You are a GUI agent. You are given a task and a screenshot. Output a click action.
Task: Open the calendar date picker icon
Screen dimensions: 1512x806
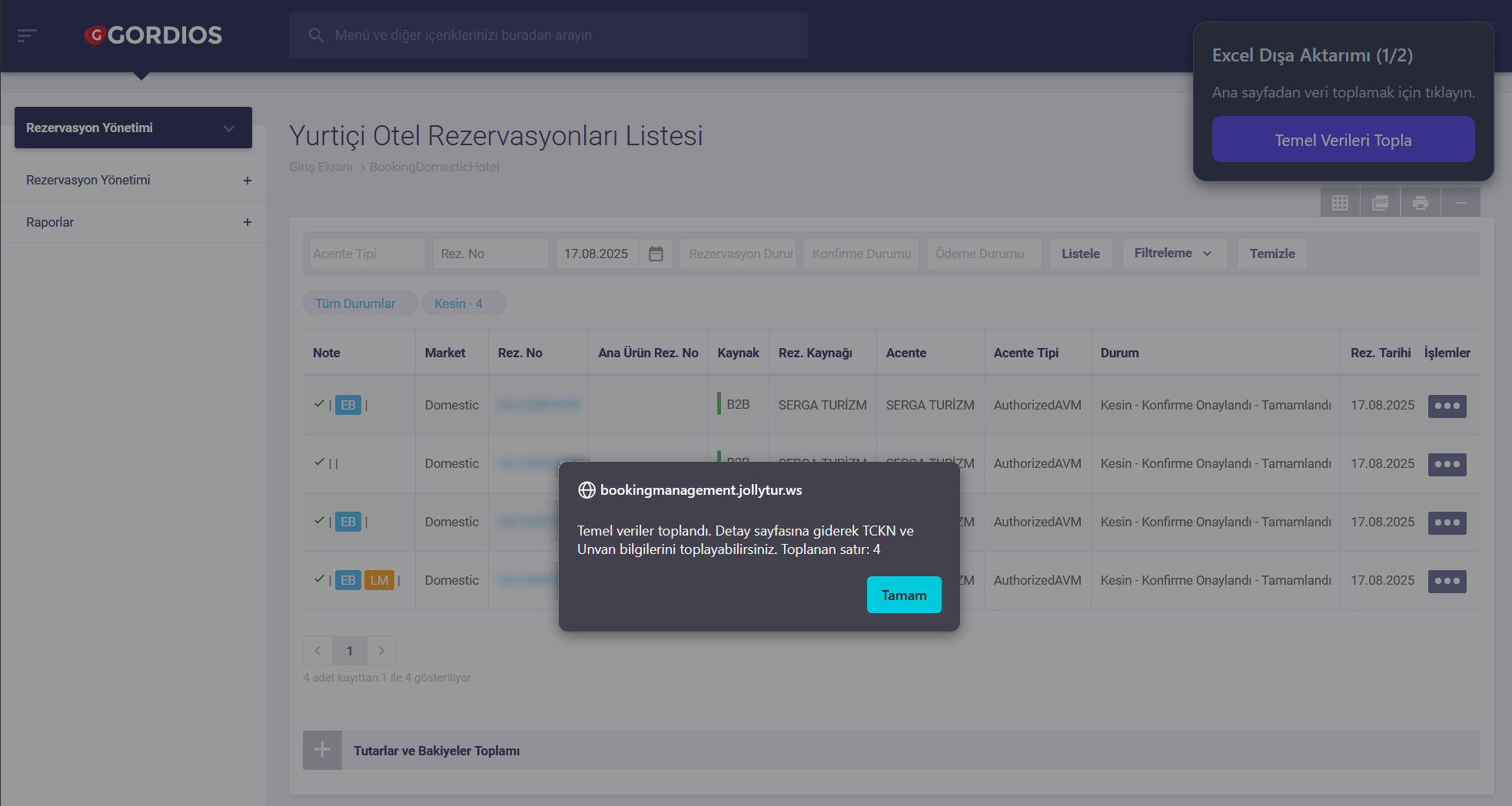656,254
